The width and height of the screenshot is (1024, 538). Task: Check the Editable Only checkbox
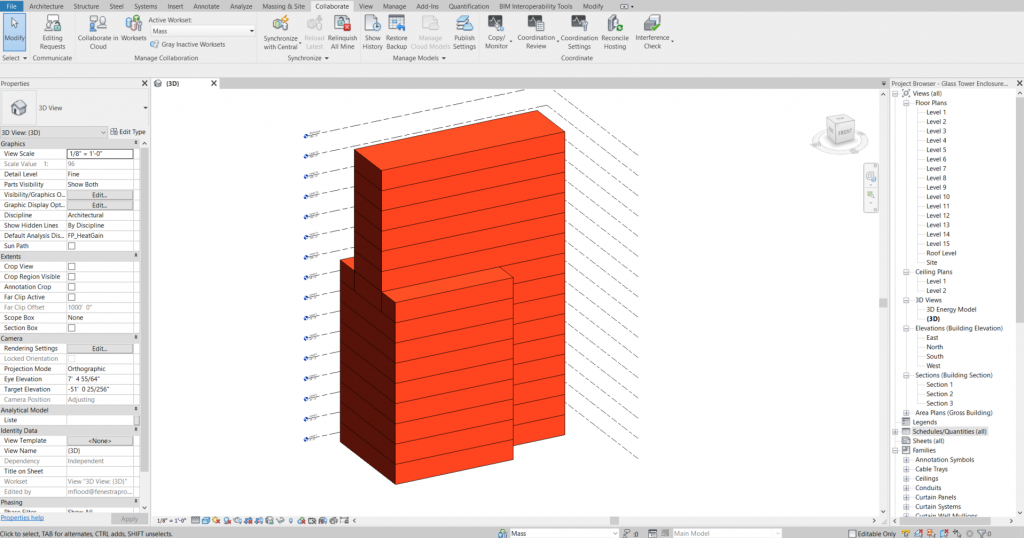[x=852, y=533]
